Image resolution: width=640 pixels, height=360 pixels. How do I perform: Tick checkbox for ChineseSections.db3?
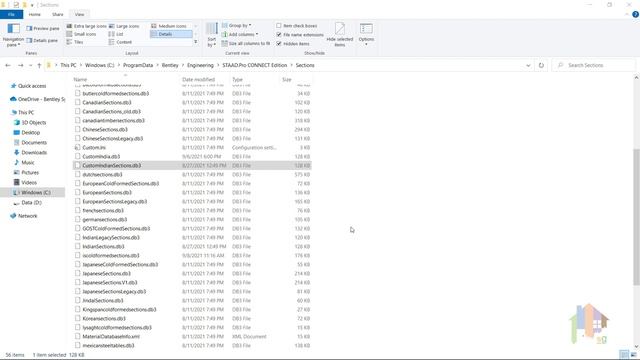[x=77, y=129]
